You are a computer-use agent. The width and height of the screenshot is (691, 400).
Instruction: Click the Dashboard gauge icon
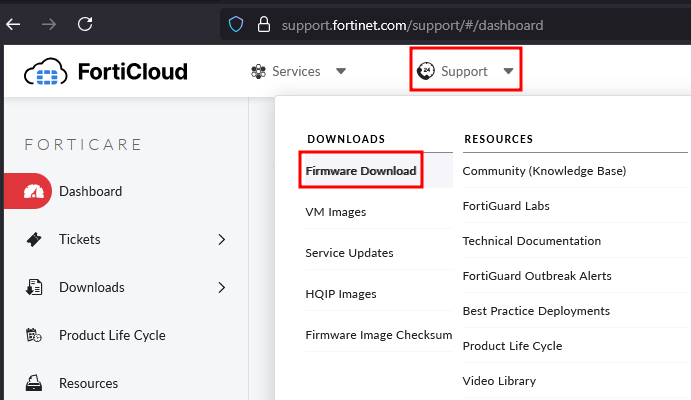coord(34,192)
